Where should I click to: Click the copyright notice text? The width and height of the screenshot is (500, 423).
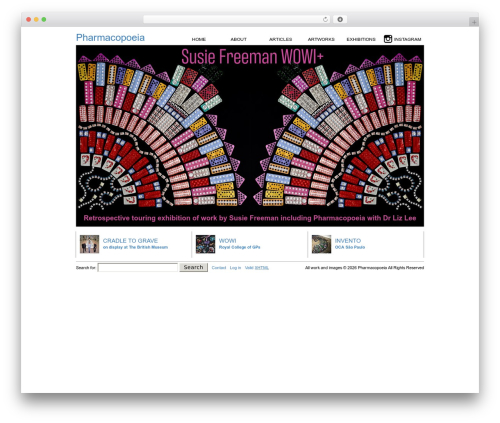click(x=364, y=268)
